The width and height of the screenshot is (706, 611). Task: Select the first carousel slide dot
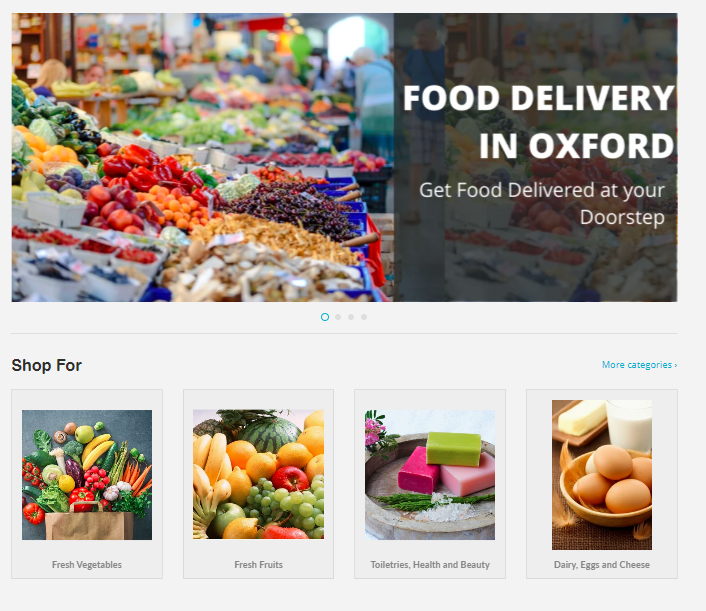point(325,317)
